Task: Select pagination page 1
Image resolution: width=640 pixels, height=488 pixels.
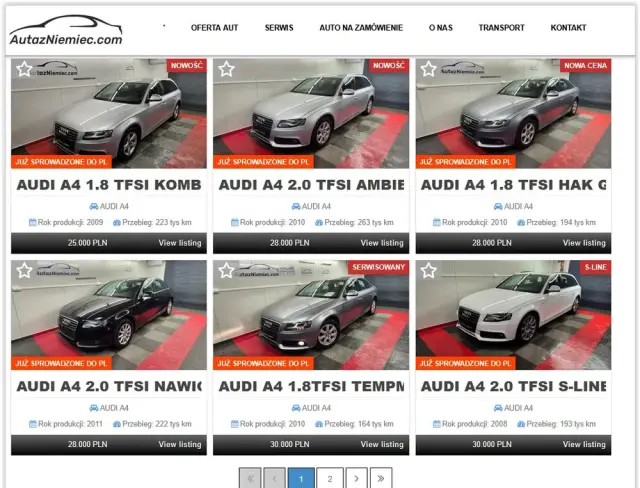Action: pyautogui.click(x=301, y=478)
